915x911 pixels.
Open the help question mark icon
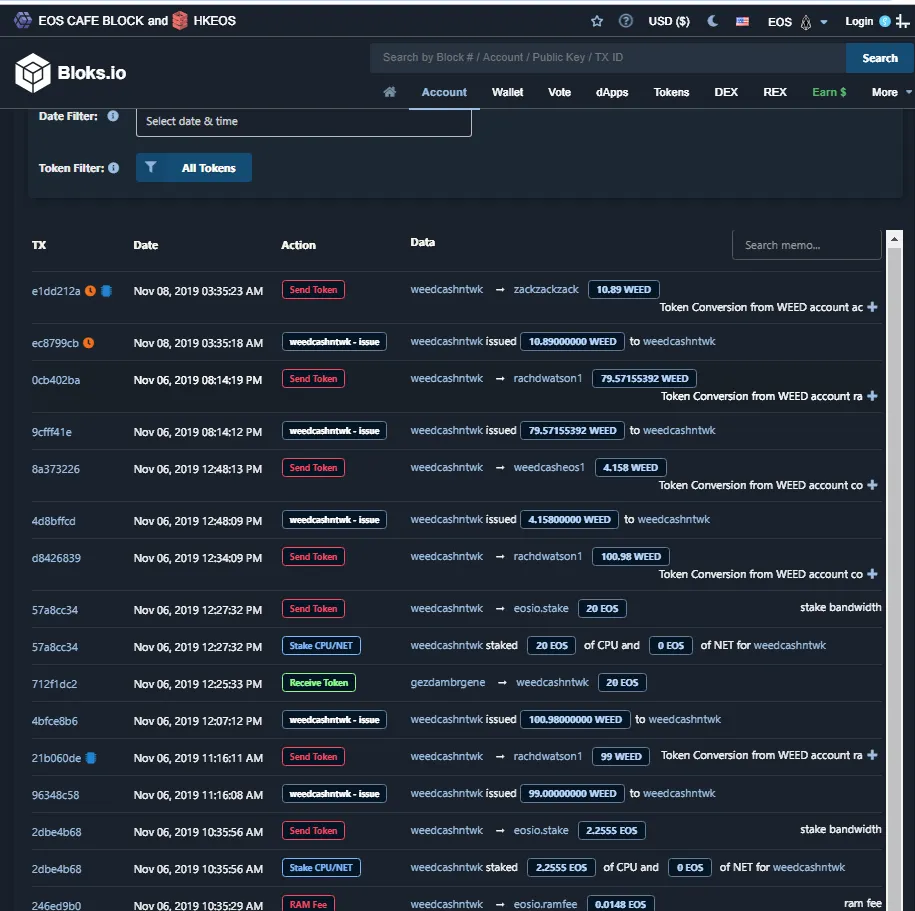(x=626, y=22)
